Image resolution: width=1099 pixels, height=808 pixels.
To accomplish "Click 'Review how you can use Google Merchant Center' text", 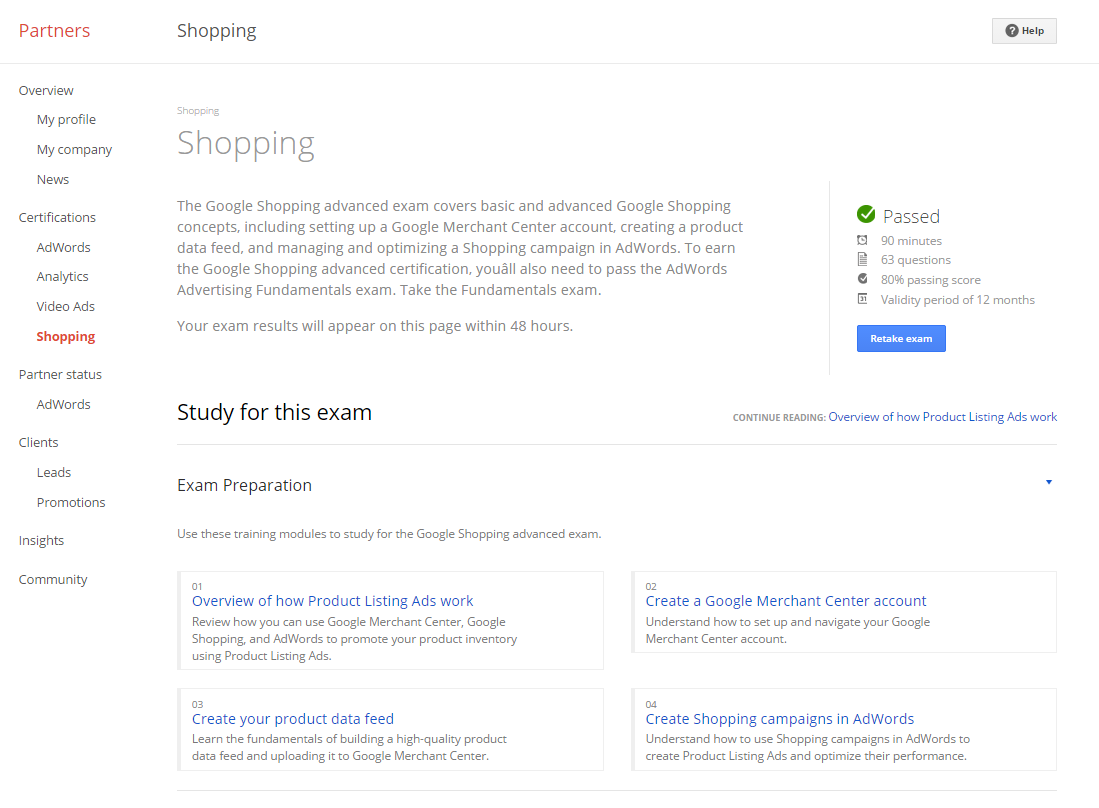I will 355,639.
